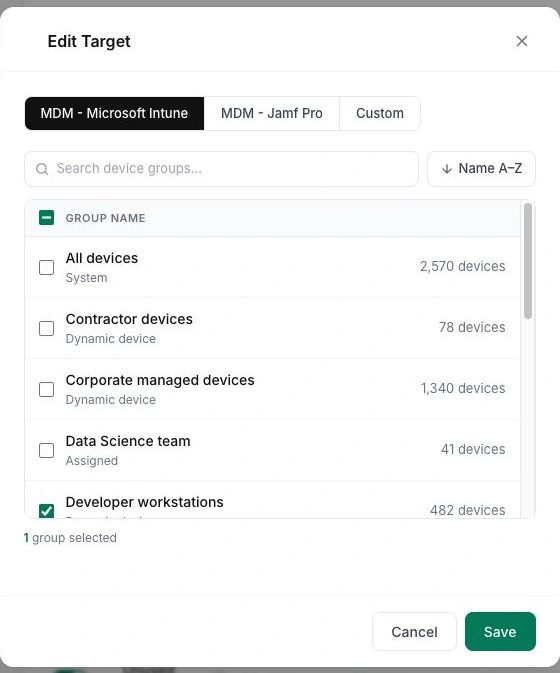The width and height of the screenshot is (560, 673).
Task: Click the 482 devices count
Action: point(468,510)
